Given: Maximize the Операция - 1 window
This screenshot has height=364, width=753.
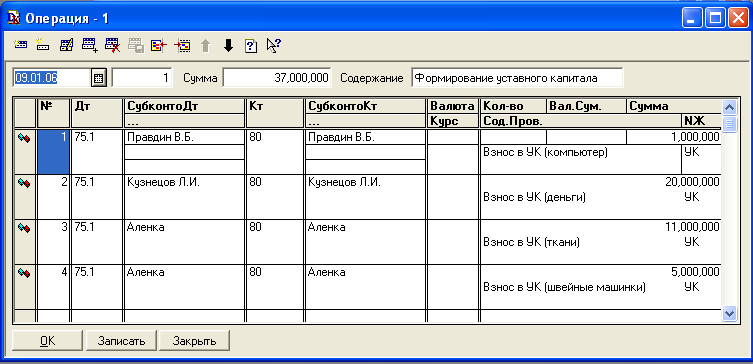Looking at the screenshot, I should coord(716,18).
